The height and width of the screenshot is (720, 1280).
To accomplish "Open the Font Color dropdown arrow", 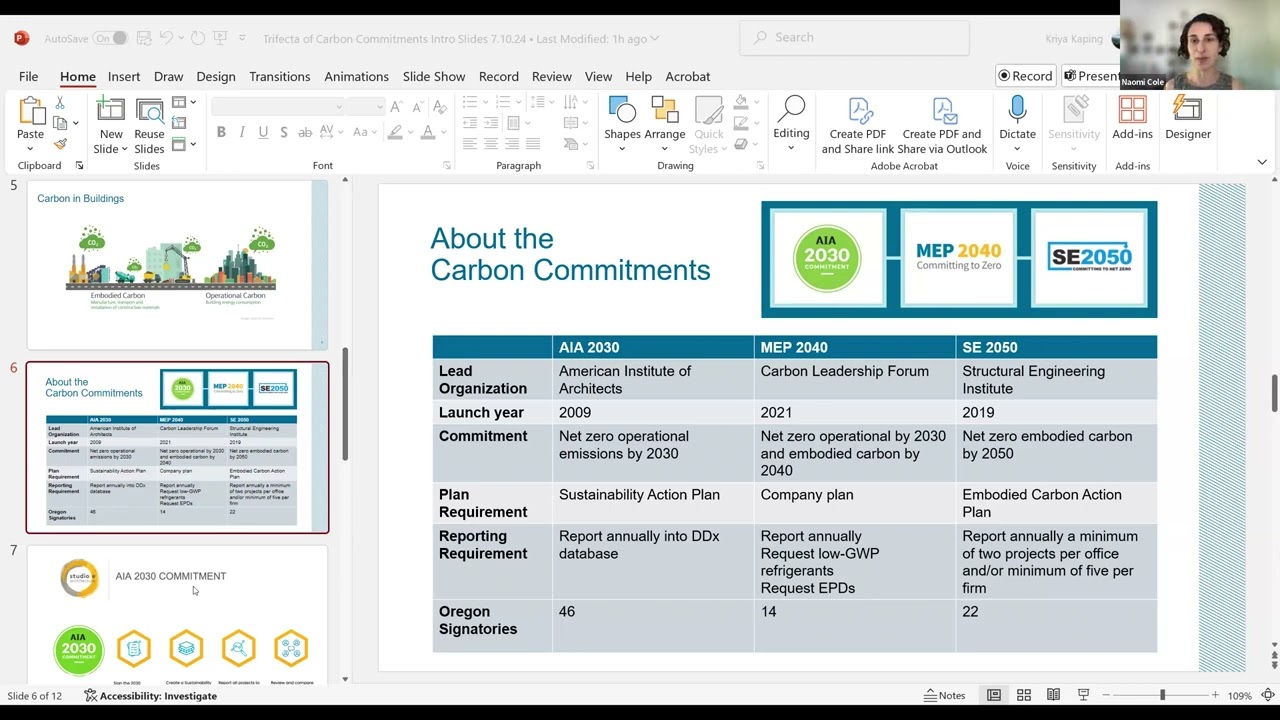I will 443,132.
